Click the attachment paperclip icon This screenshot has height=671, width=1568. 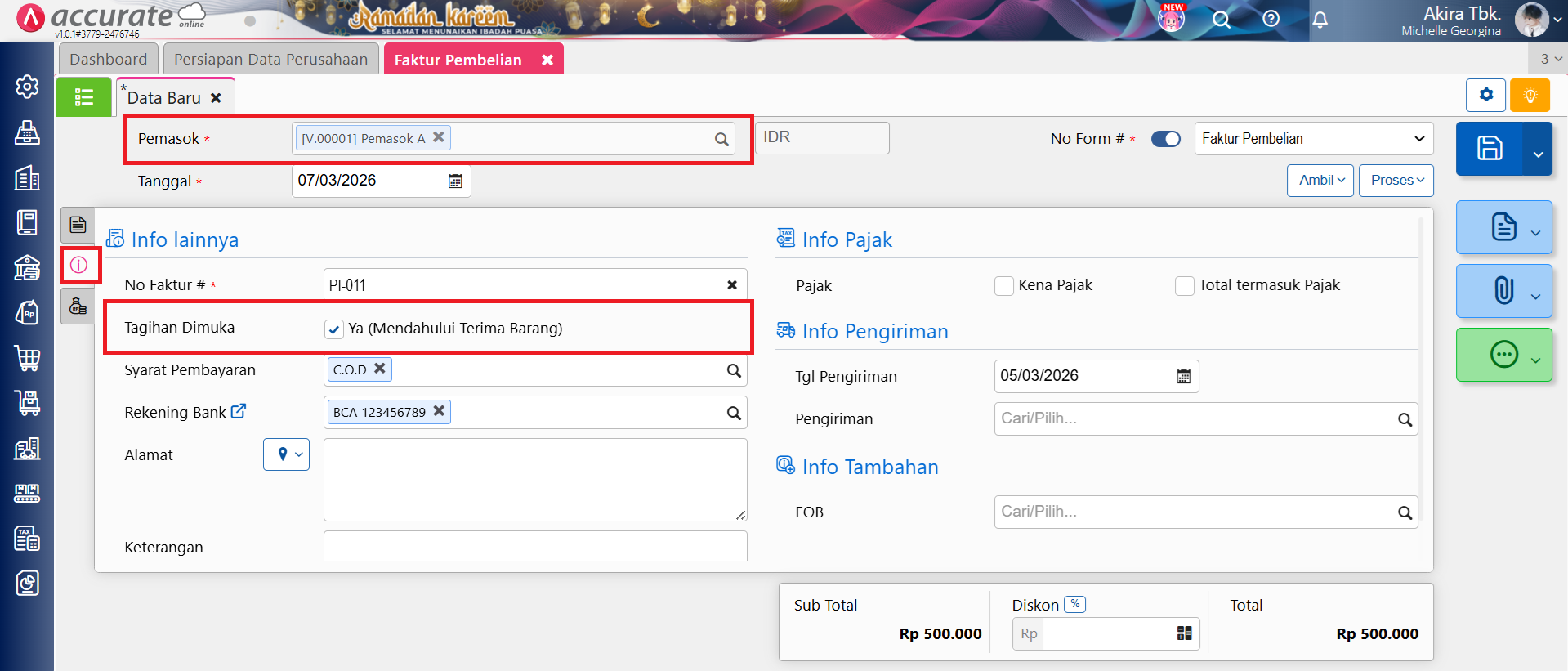pyautogui.click(x=1503, y=290)
